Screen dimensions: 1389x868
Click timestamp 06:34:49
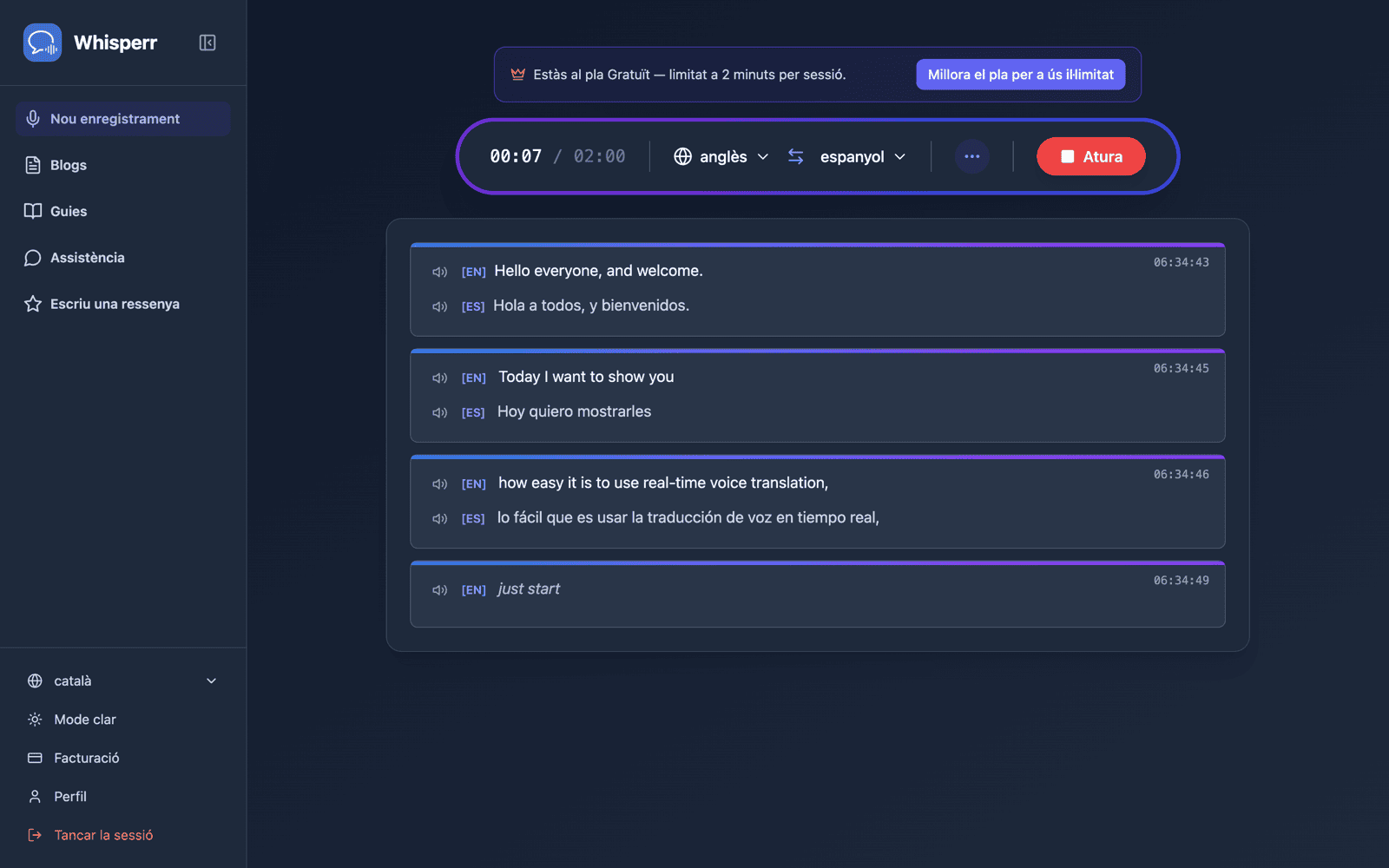tap(1181, 580)
